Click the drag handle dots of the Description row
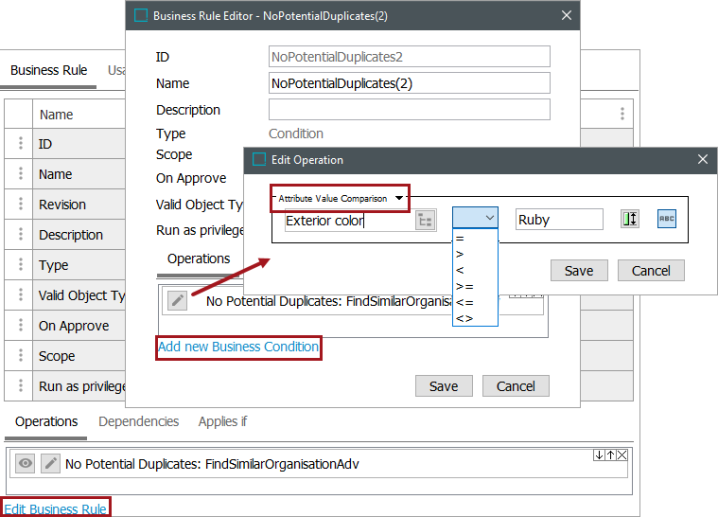The width and height of the screenshot is (718, 517). pyautogui.click(x=21, y=234)
